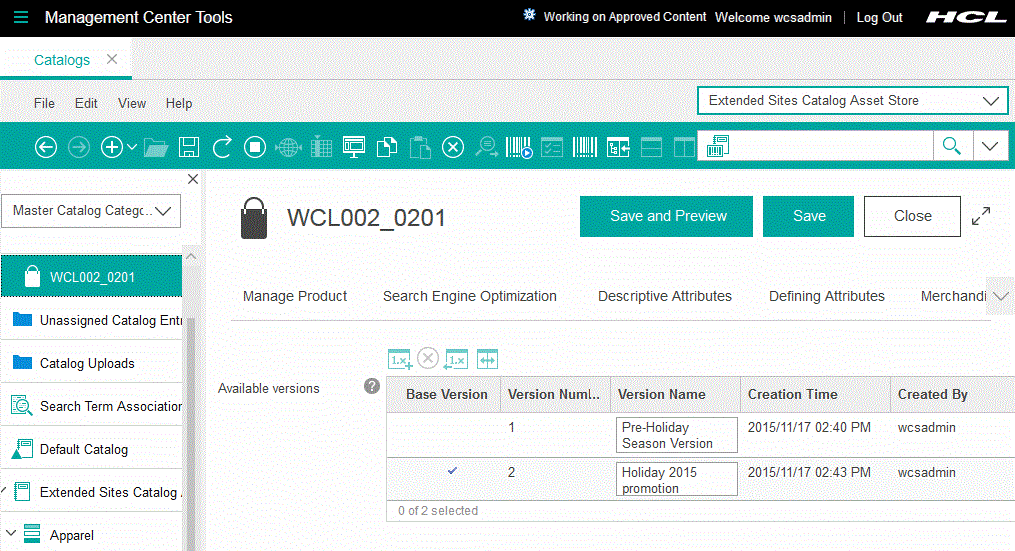The width and height of the screenshot is (1015, 551).
Task: Click the Save and Preview button
Action: (666, 216)
